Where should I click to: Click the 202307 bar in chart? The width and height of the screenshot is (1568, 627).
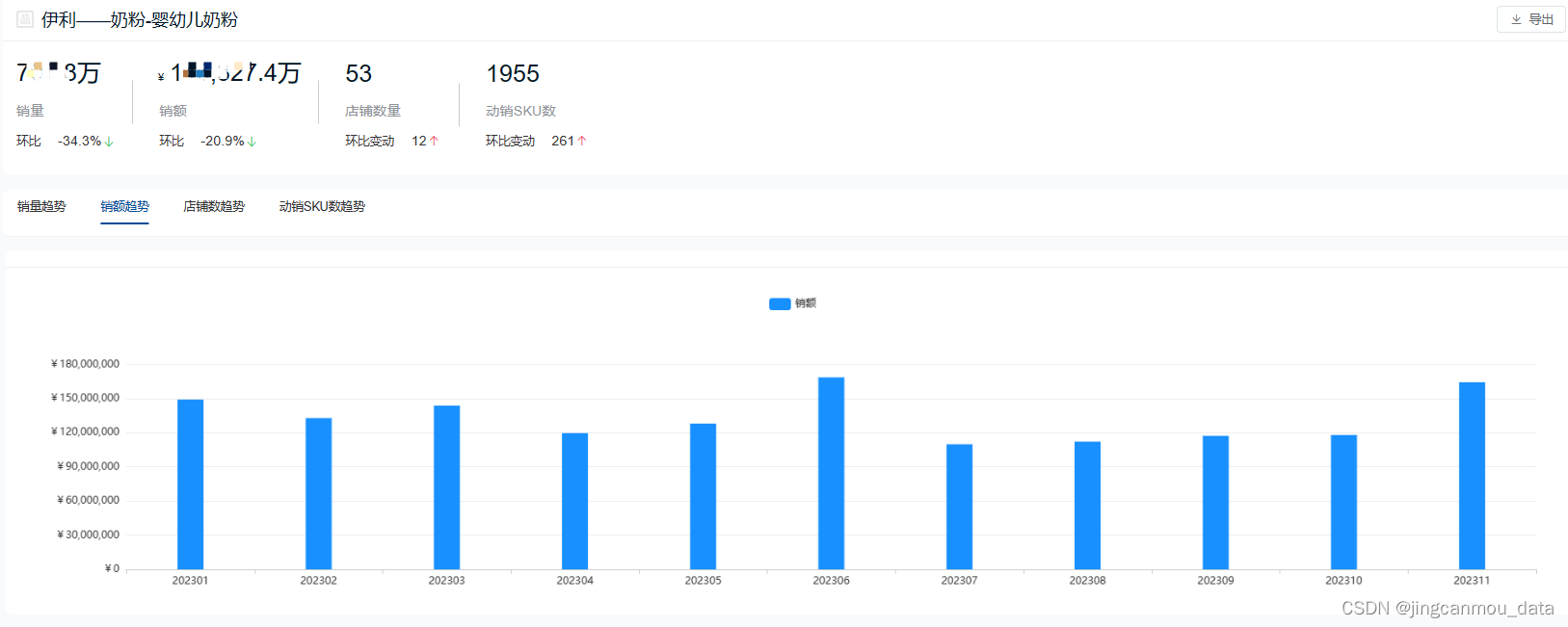[x=960, y=507]
